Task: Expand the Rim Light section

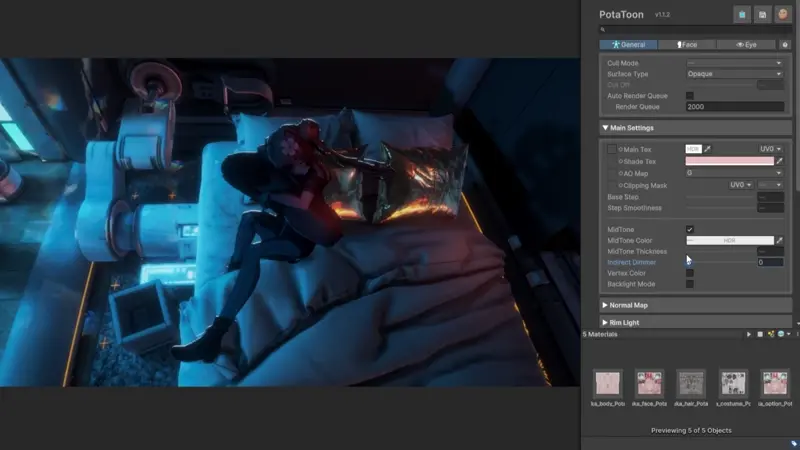Action: tap(695, 322)
